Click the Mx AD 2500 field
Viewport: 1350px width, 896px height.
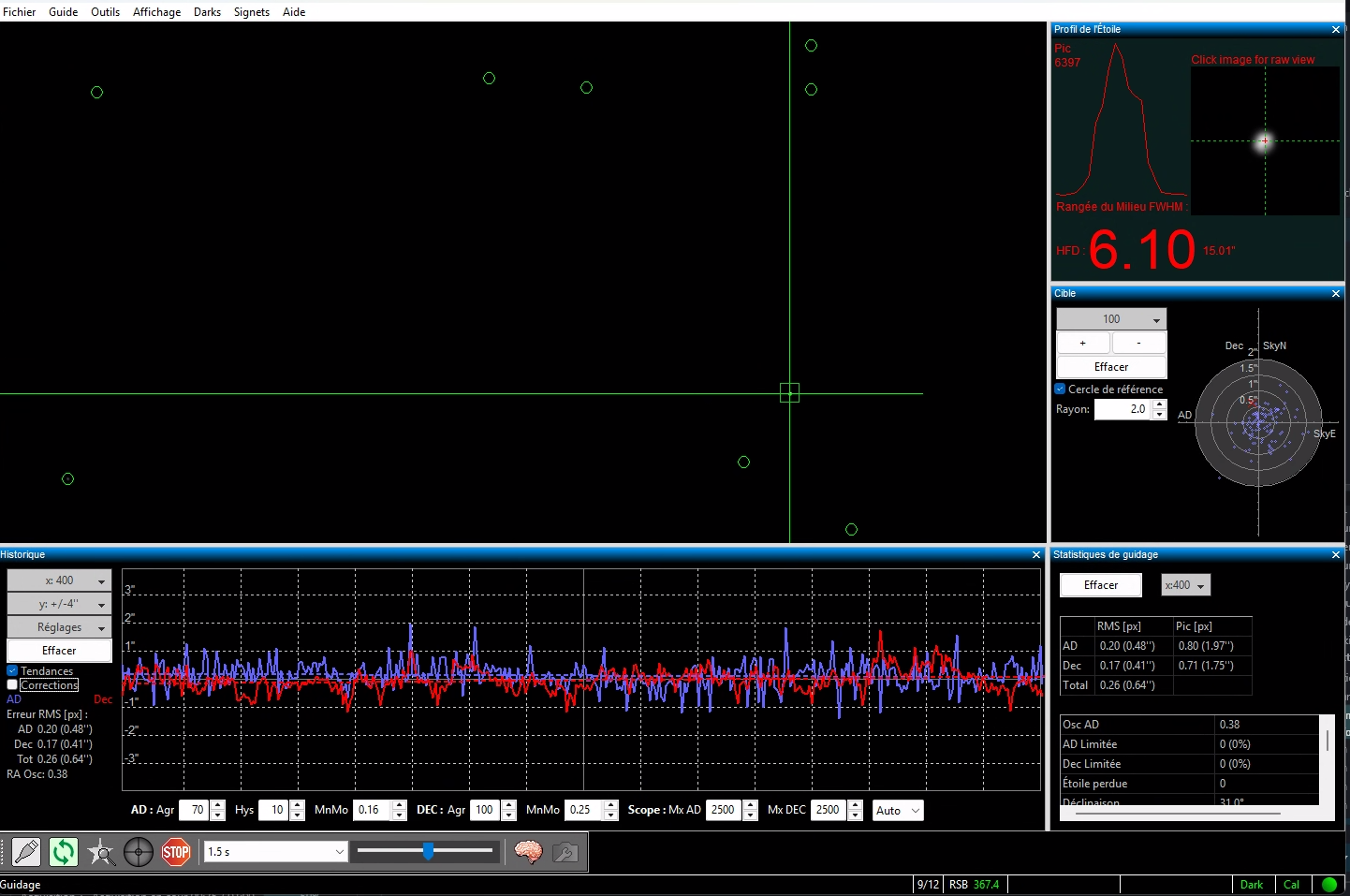726,810
